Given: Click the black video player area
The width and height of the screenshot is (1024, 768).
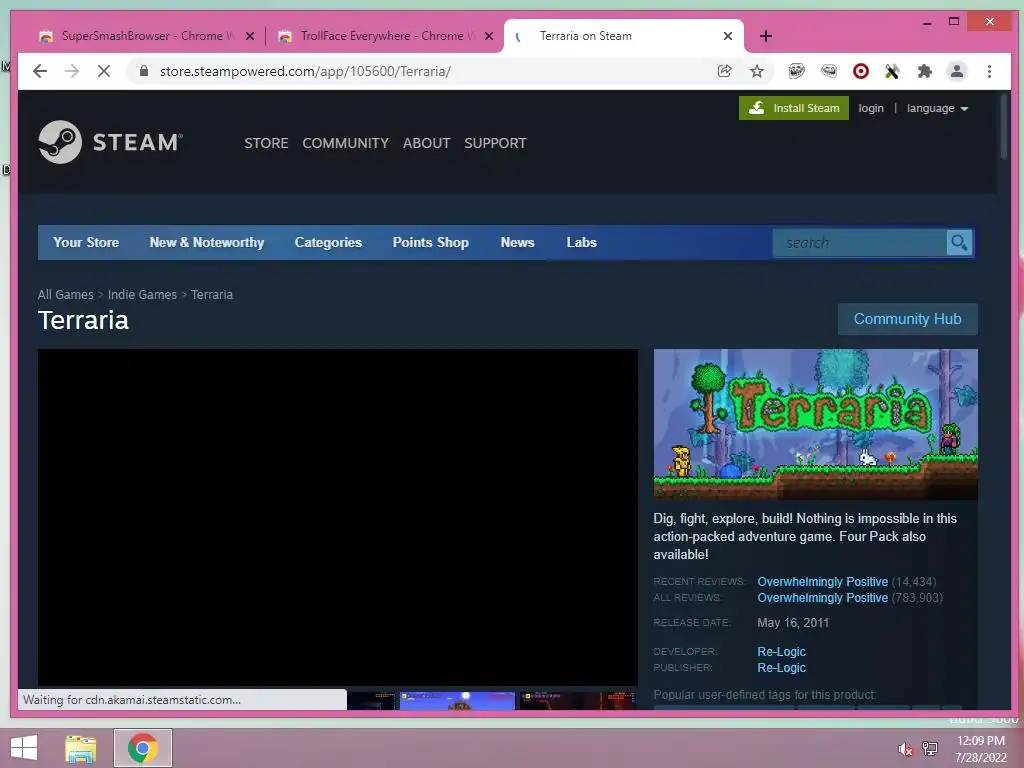Looking at the screenshot, I should (338, 517).
